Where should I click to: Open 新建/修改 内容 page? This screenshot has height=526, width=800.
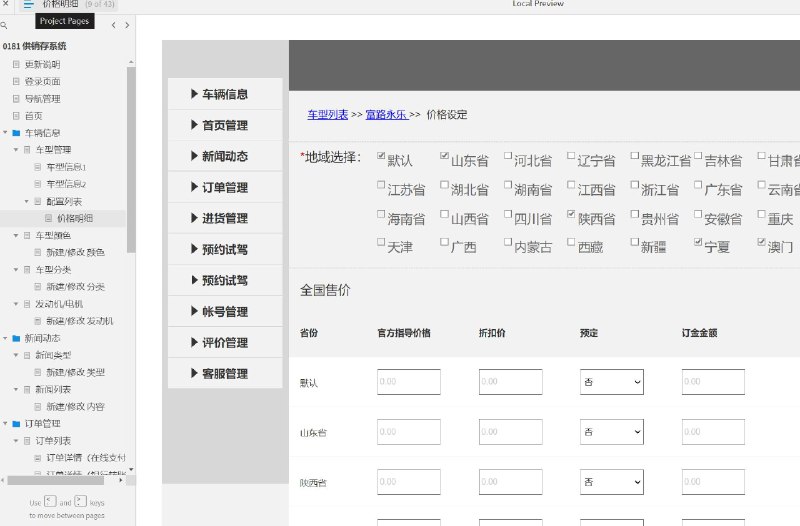pos(75,407)
